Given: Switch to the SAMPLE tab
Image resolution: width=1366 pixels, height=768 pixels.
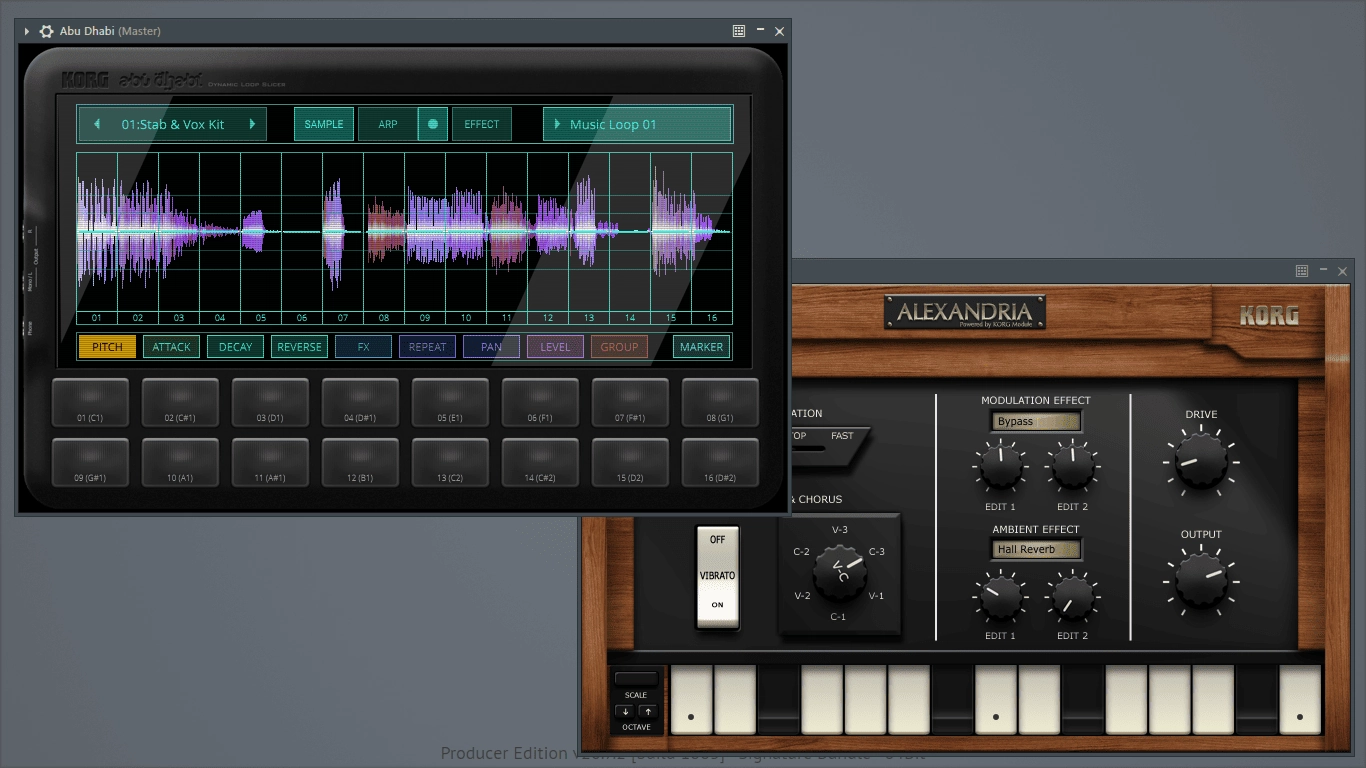Looking at the screenshot, I should [324, 124].
